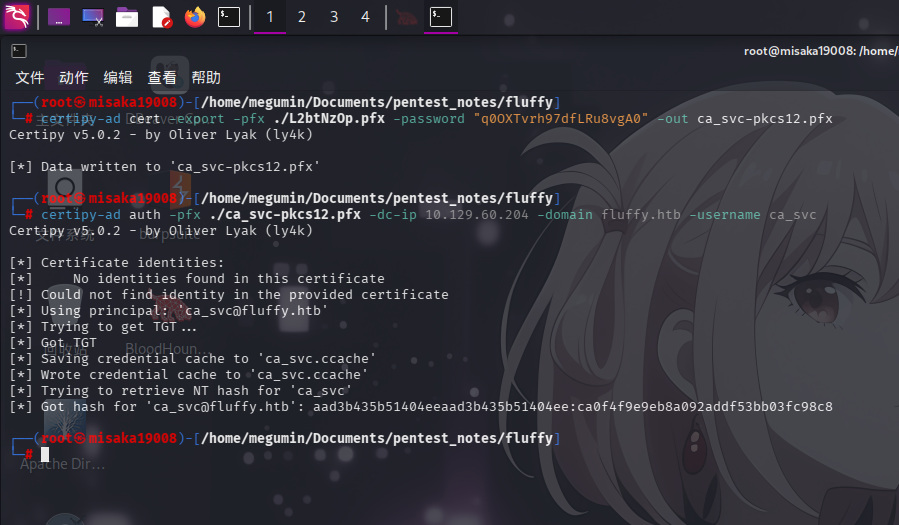
Task: Click the output name ca_svc-pkcs12.pfx in first command
Action: coord(765,119)
